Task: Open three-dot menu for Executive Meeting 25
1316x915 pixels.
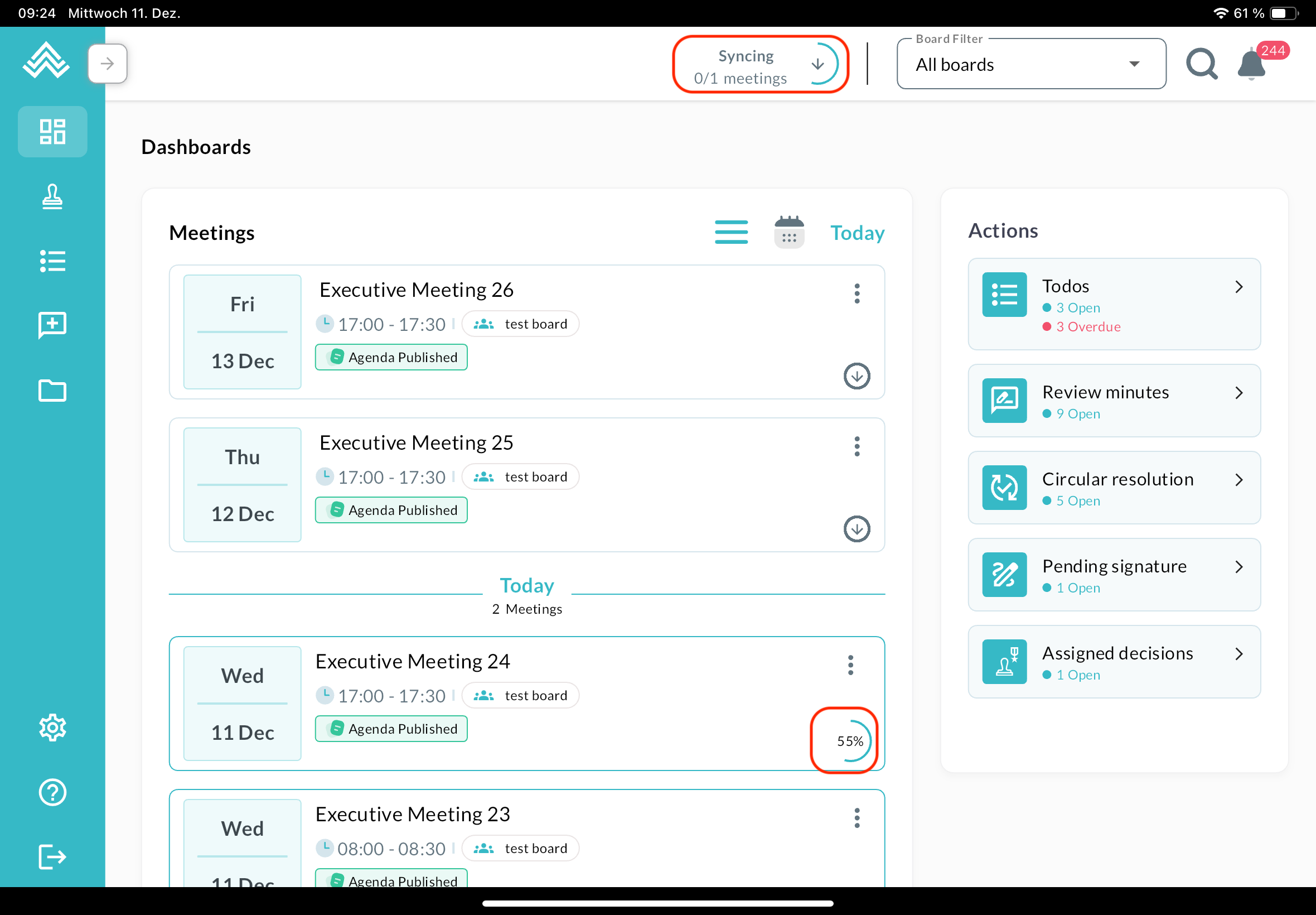Action: [857, 446]
